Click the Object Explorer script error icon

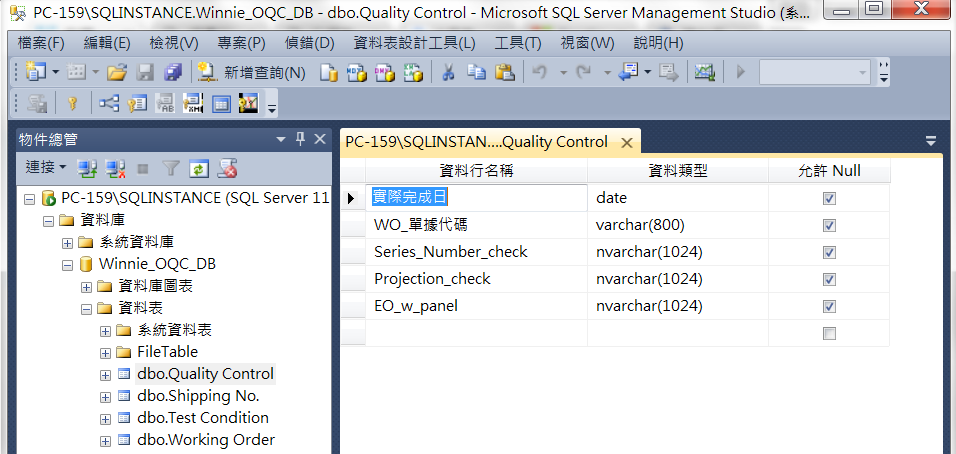pos(227,169)
